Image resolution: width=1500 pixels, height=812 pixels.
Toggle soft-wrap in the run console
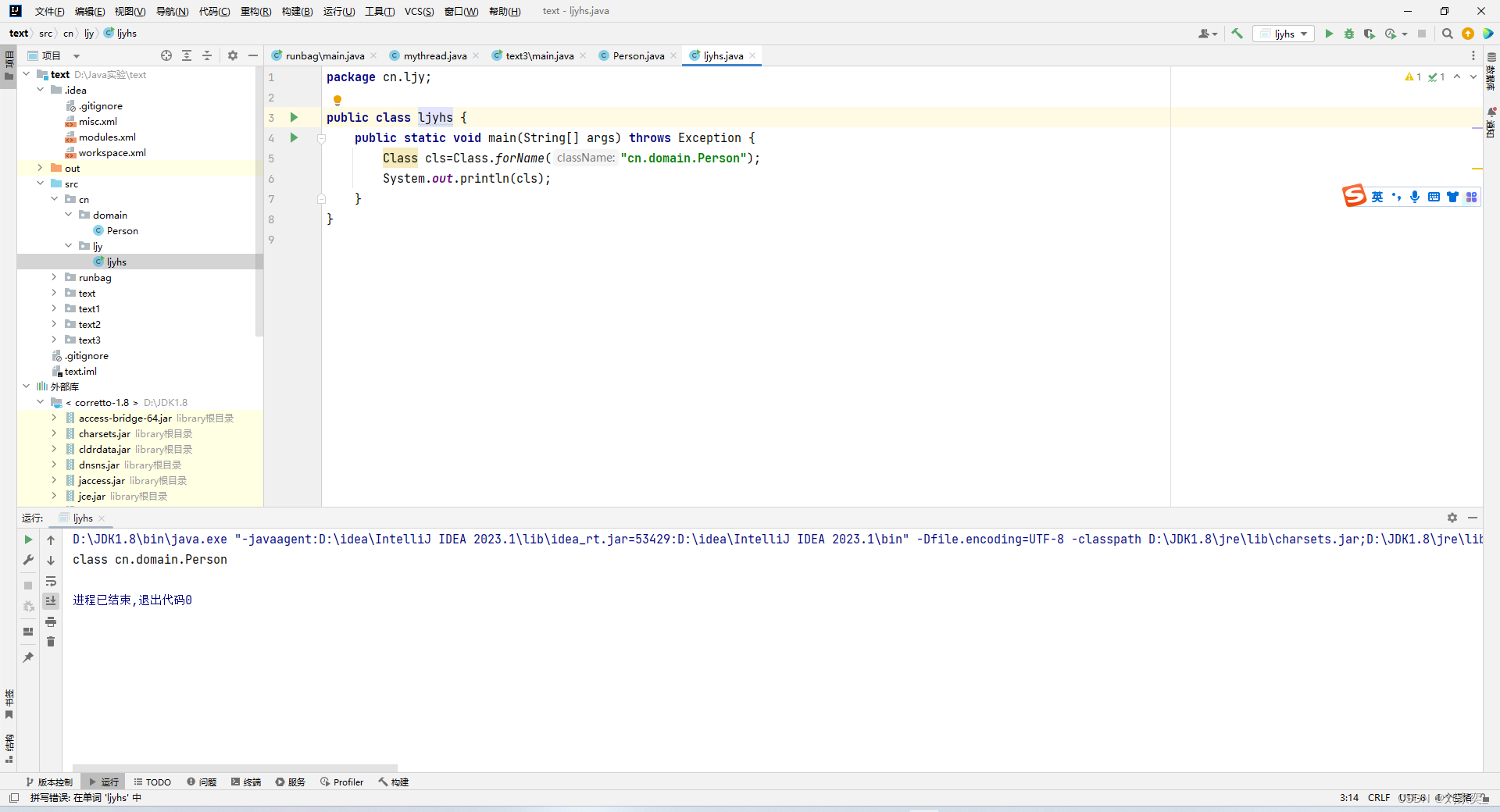[51, 581]
